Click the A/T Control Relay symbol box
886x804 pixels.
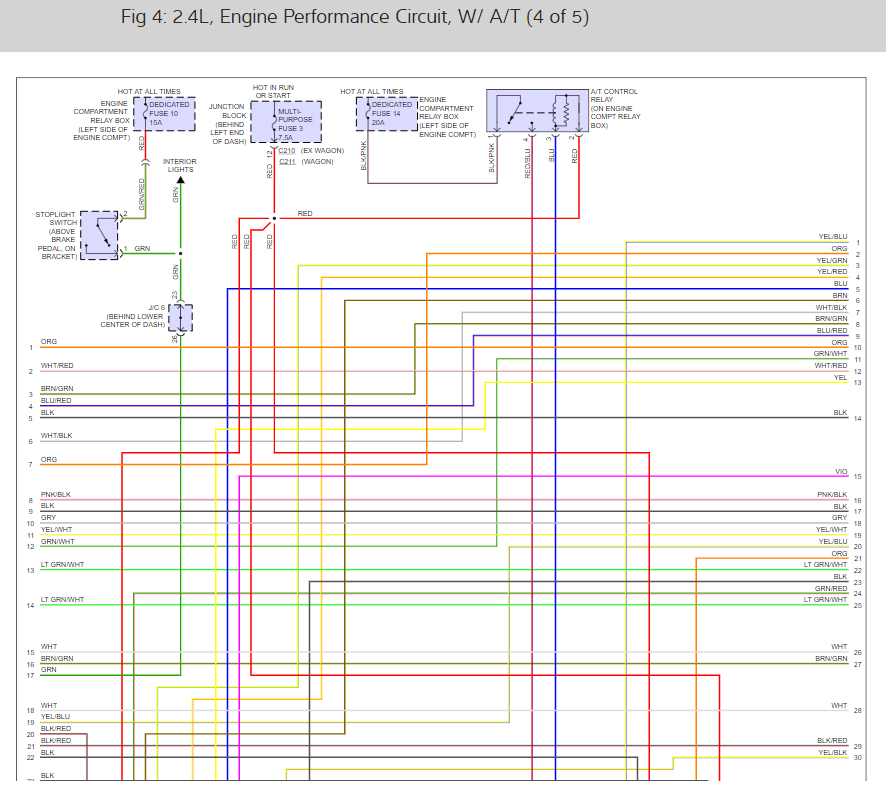[537, 110]
